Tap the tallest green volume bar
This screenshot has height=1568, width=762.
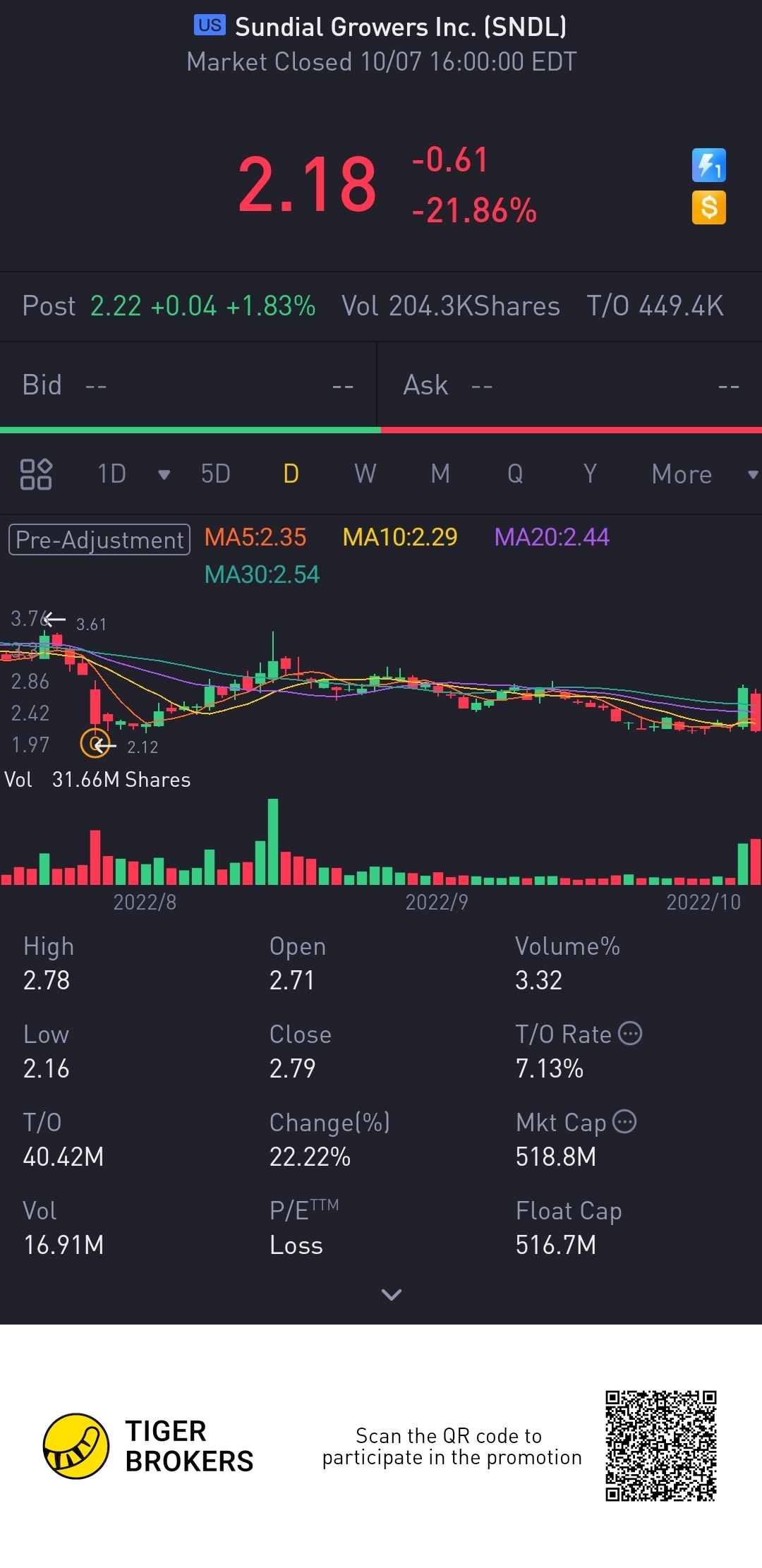(273, 841)
